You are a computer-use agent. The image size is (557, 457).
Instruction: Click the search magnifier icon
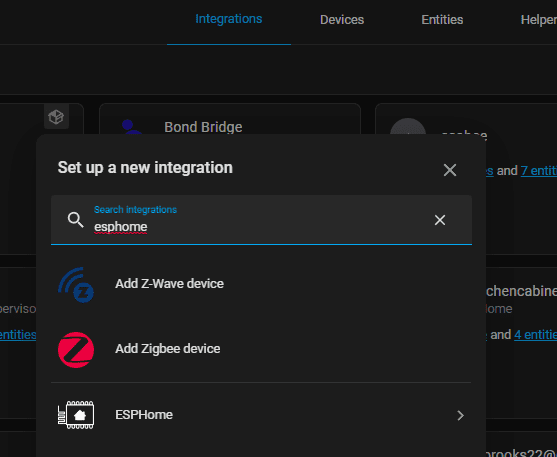[76, 220]
